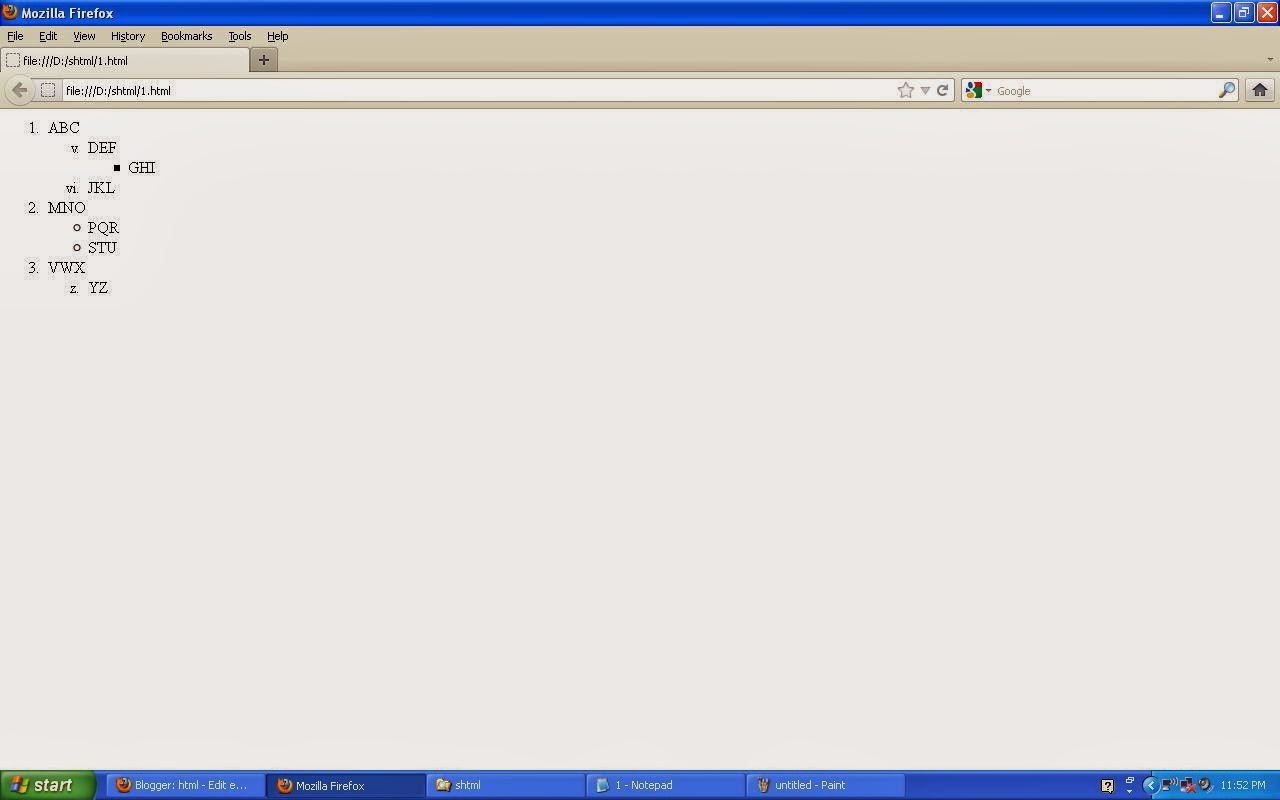Screen dimensions: 1280x800
Task: Open the Bookmarks menu
Action: 186,36
